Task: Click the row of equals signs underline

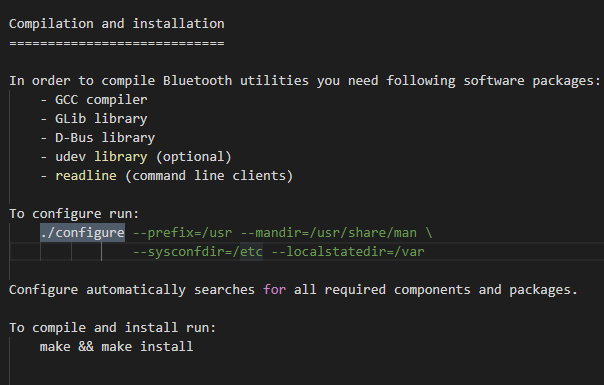Action: (117, 43)
